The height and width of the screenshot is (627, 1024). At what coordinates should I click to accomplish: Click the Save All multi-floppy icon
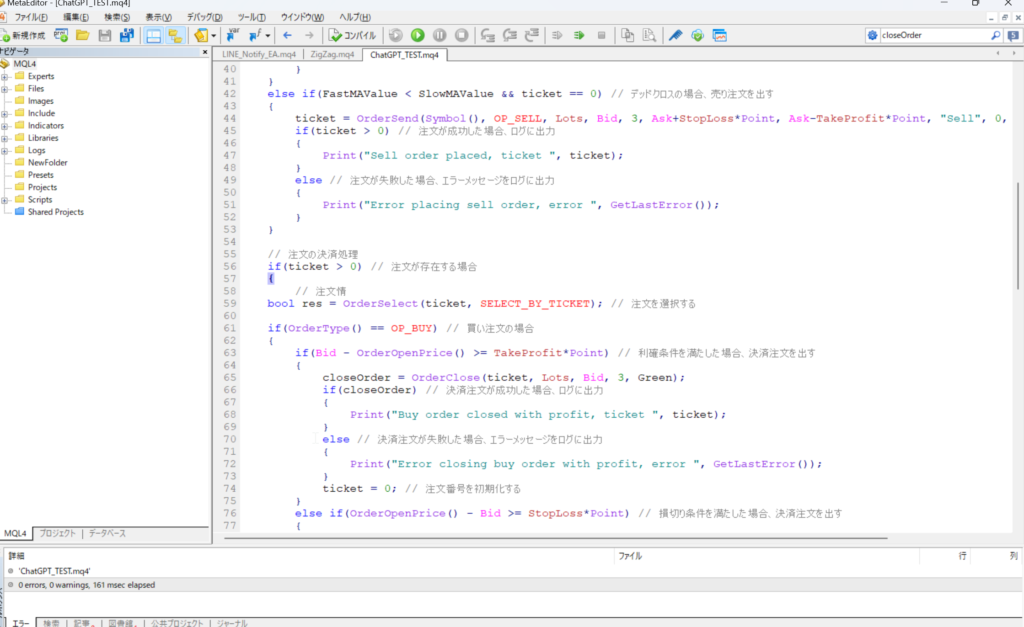click(x=126, y=35)
